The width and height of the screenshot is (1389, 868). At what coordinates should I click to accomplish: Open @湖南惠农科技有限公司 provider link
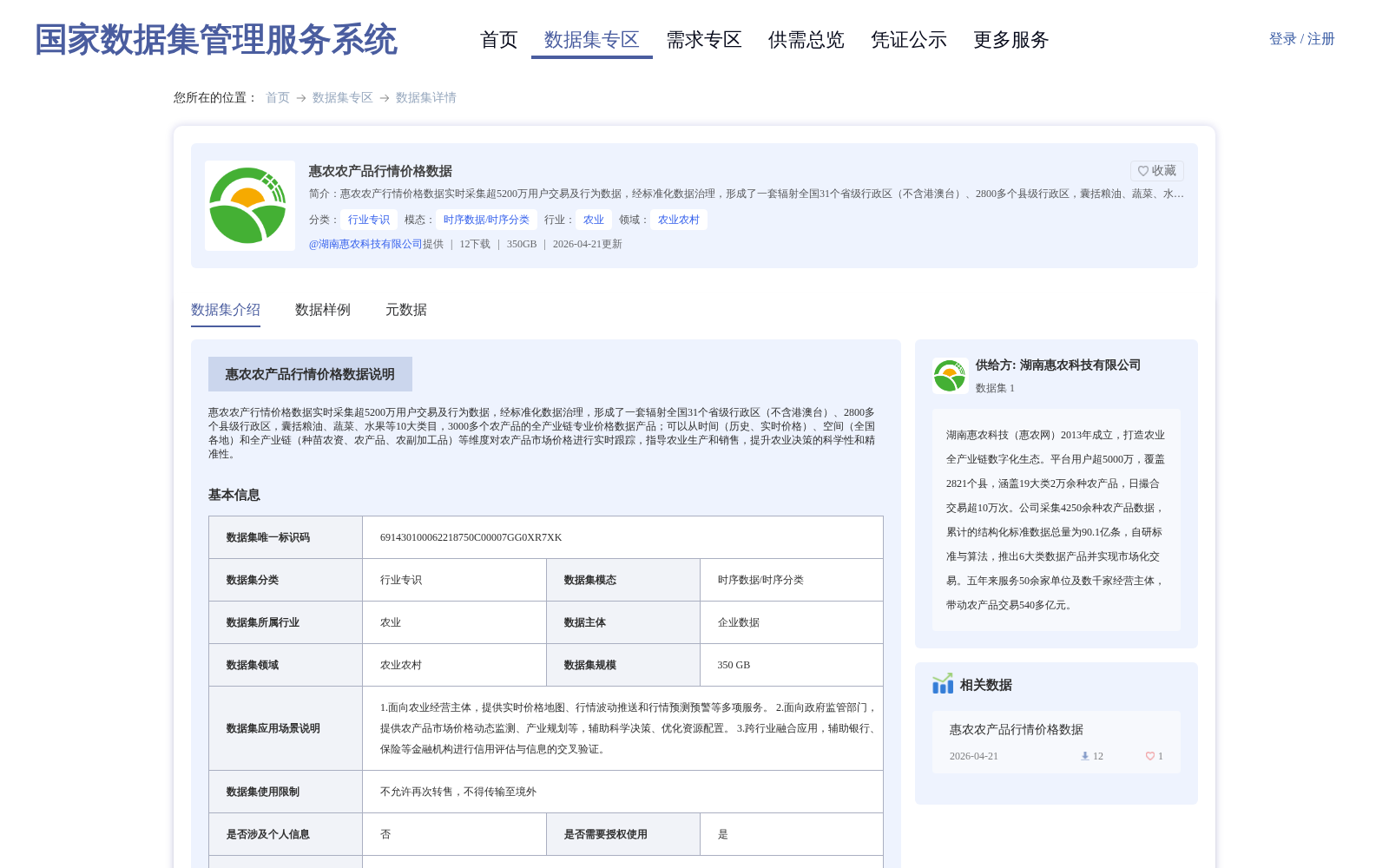pos(365,244)
